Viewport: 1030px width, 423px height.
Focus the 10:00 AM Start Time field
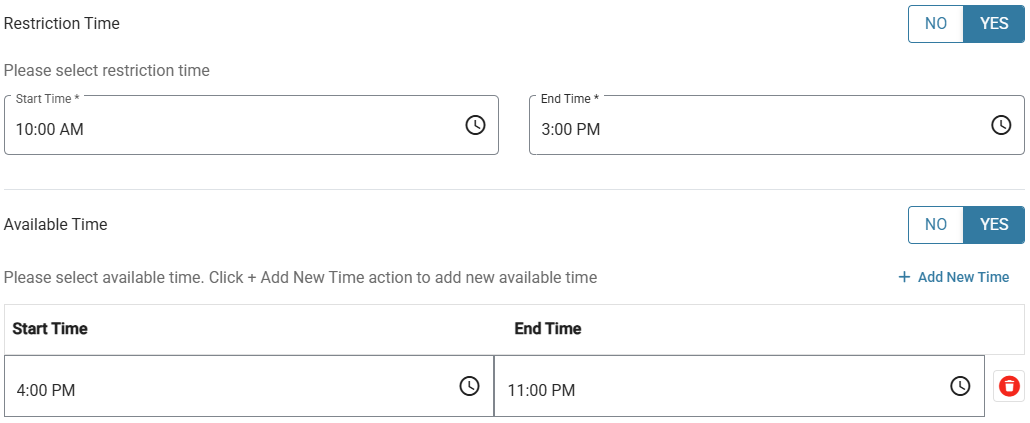[252, 125]
